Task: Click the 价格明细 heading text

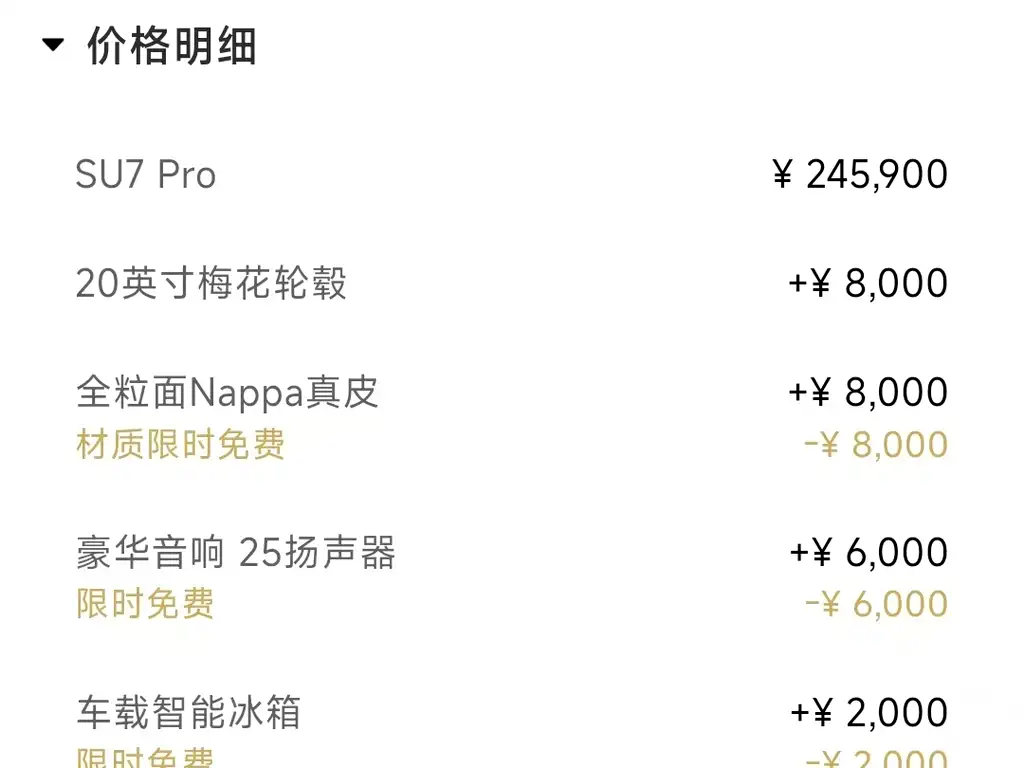Action: click(172, 46)
